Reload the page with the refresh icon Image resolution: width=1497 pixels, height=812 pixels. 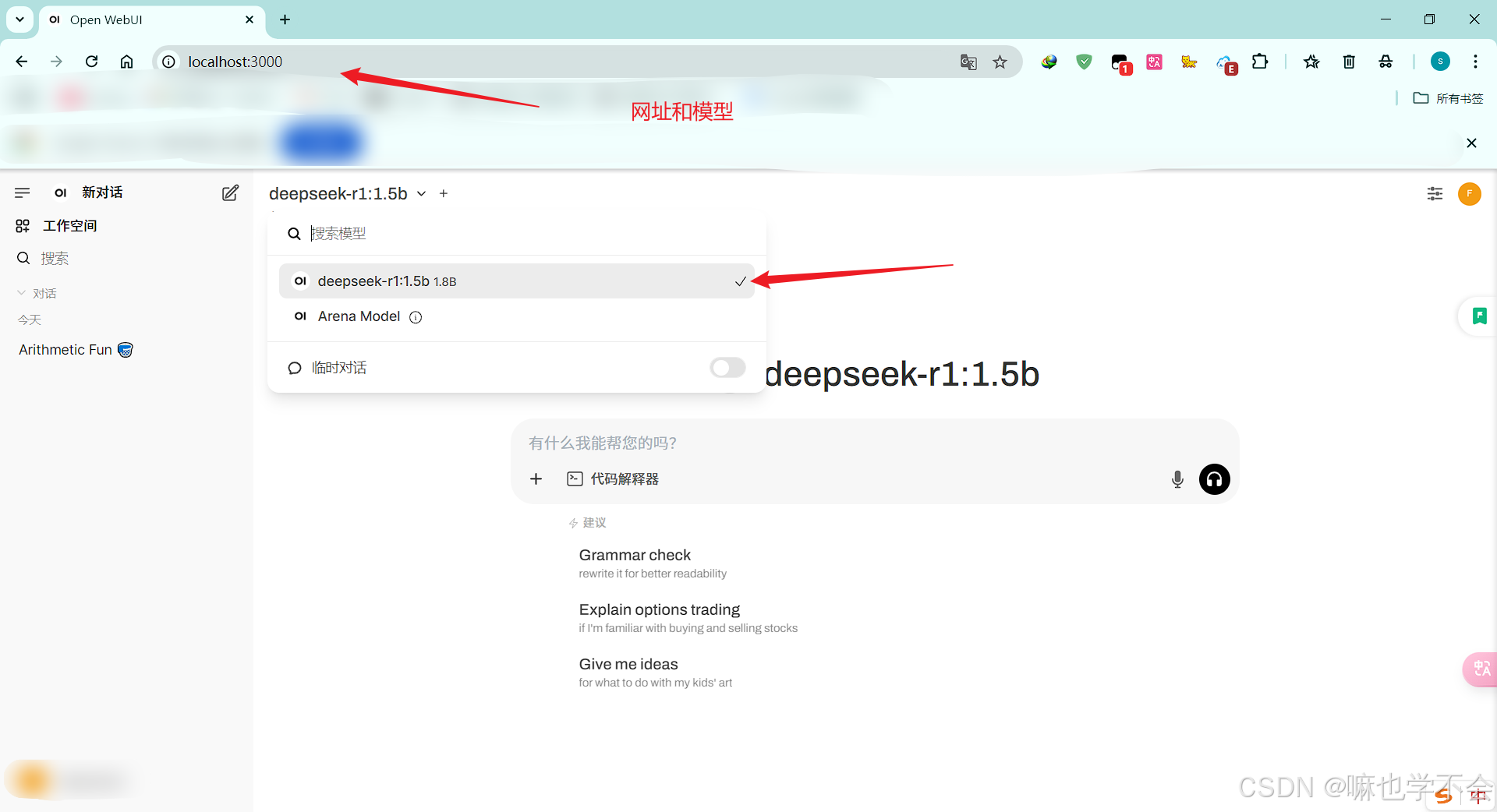[x=92, y=62]
